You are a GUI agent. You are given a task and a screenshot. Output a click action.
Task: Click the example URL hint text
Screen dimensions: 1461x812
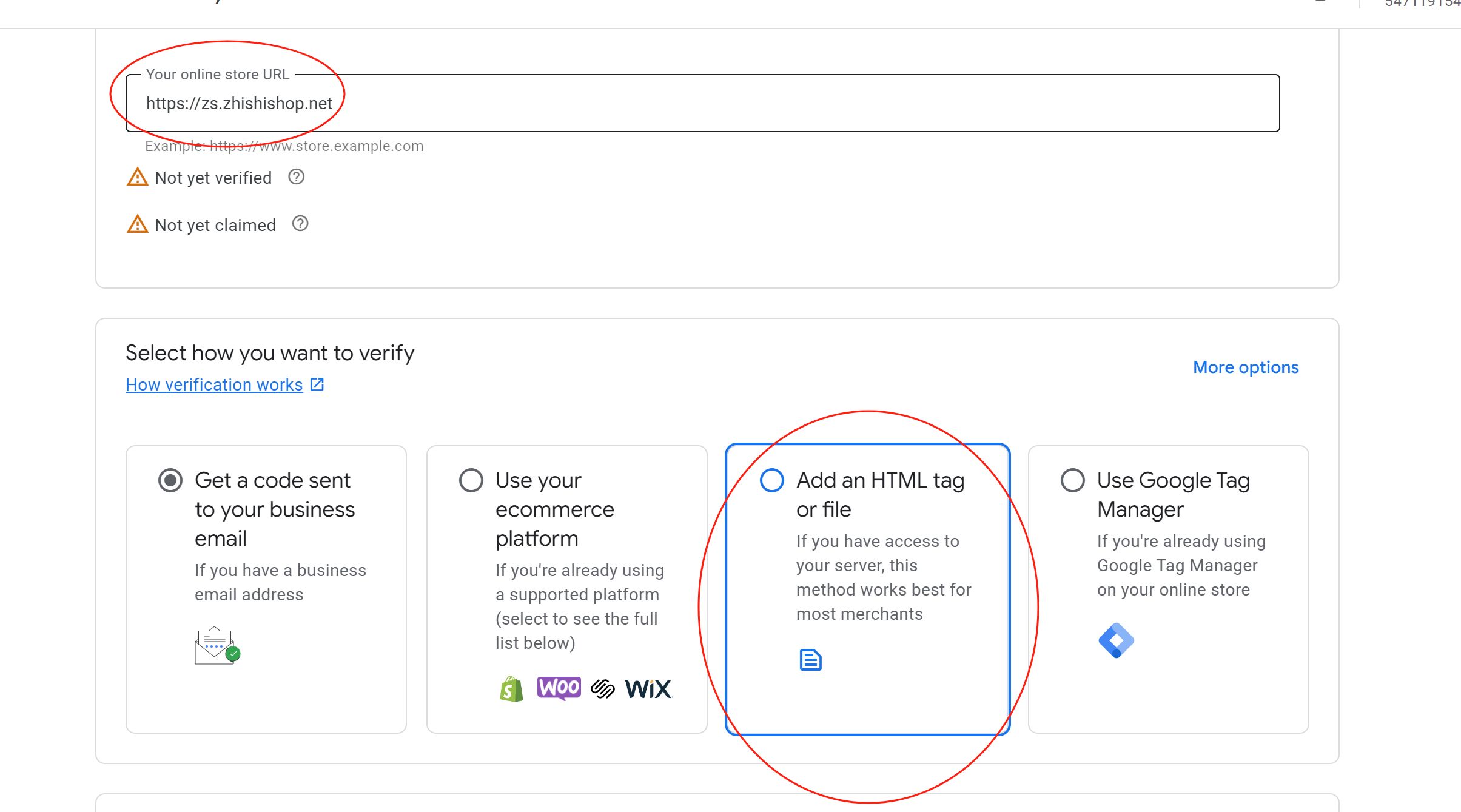pos(284,146)
